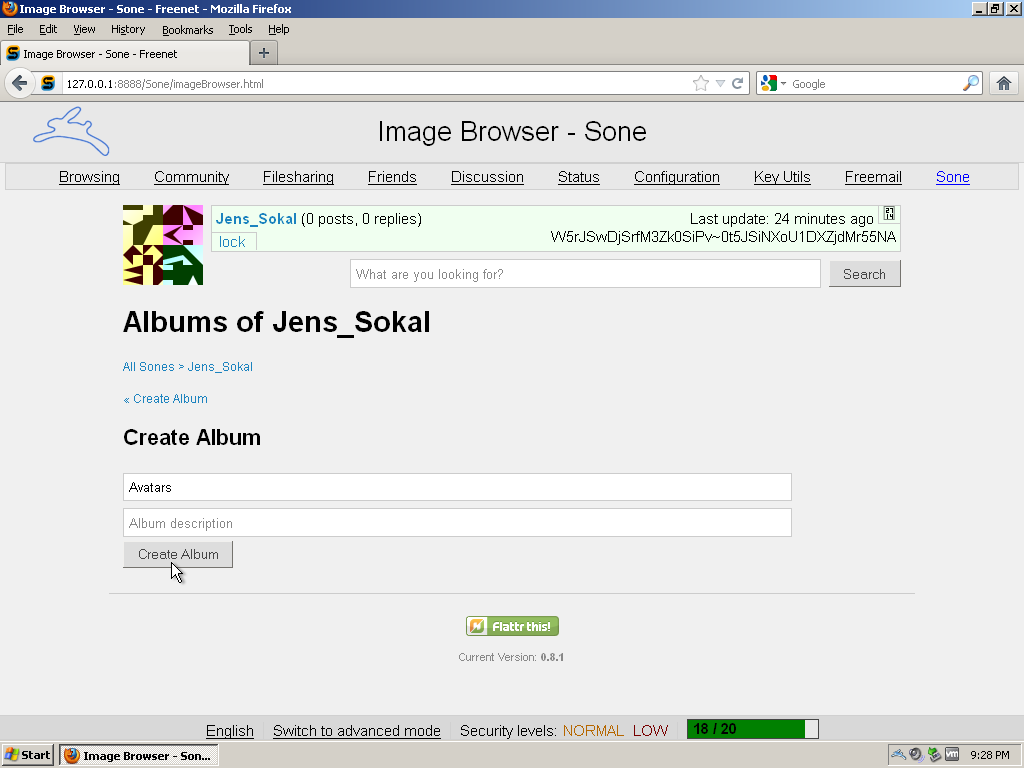The image size is (1024, 768).
Task: Open the Windows Start button
Action: point(27,756)
